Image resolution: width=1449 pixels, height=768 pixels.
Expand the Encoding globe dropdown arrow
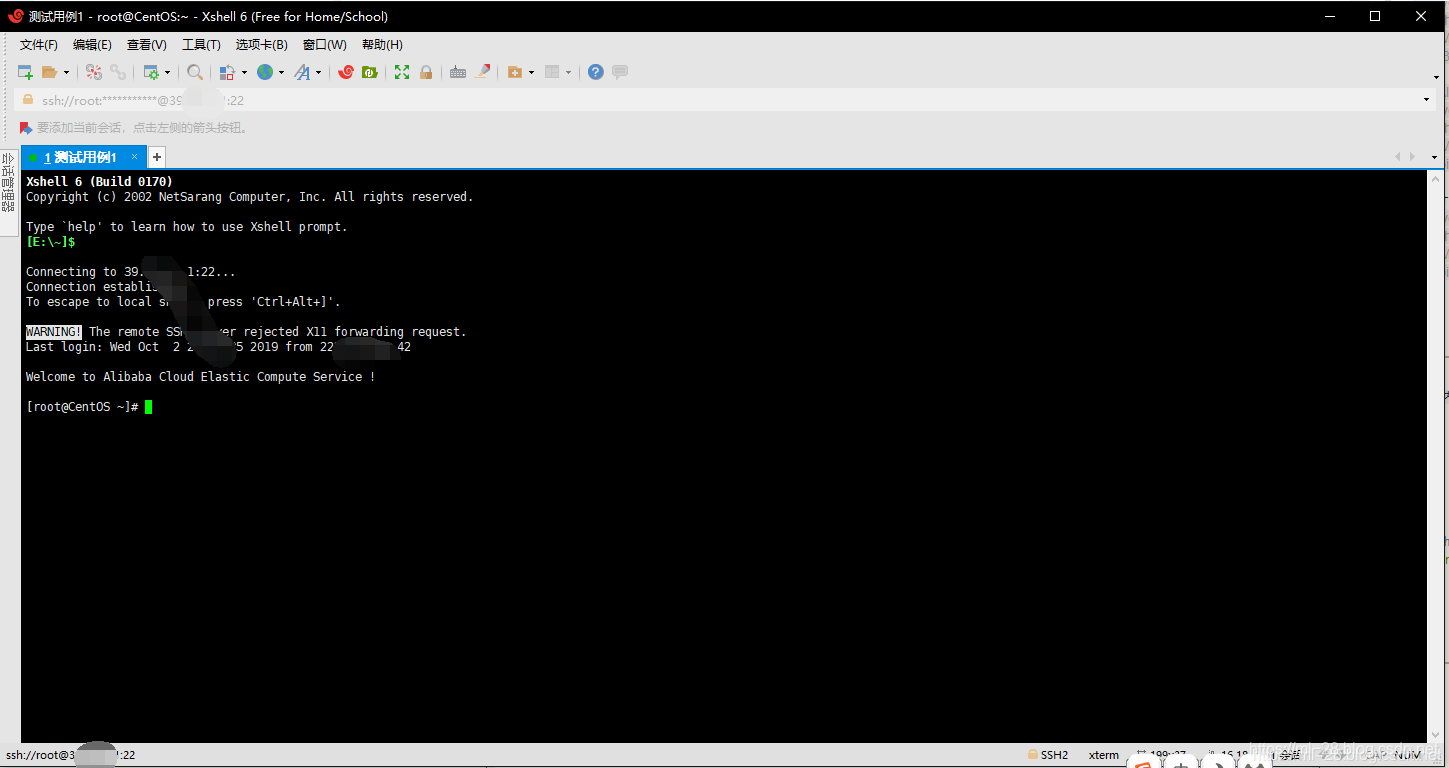coord(281,72)
